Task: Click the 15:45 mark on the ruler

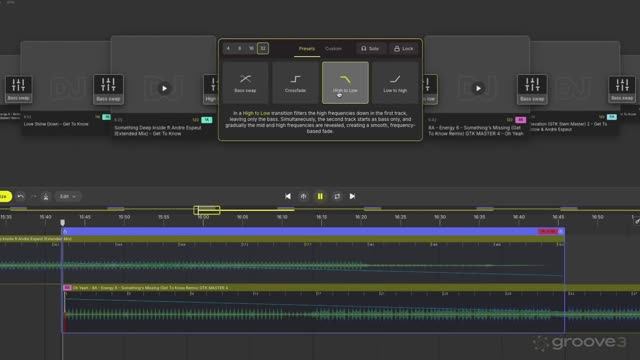Action: (x=85, y=217)
